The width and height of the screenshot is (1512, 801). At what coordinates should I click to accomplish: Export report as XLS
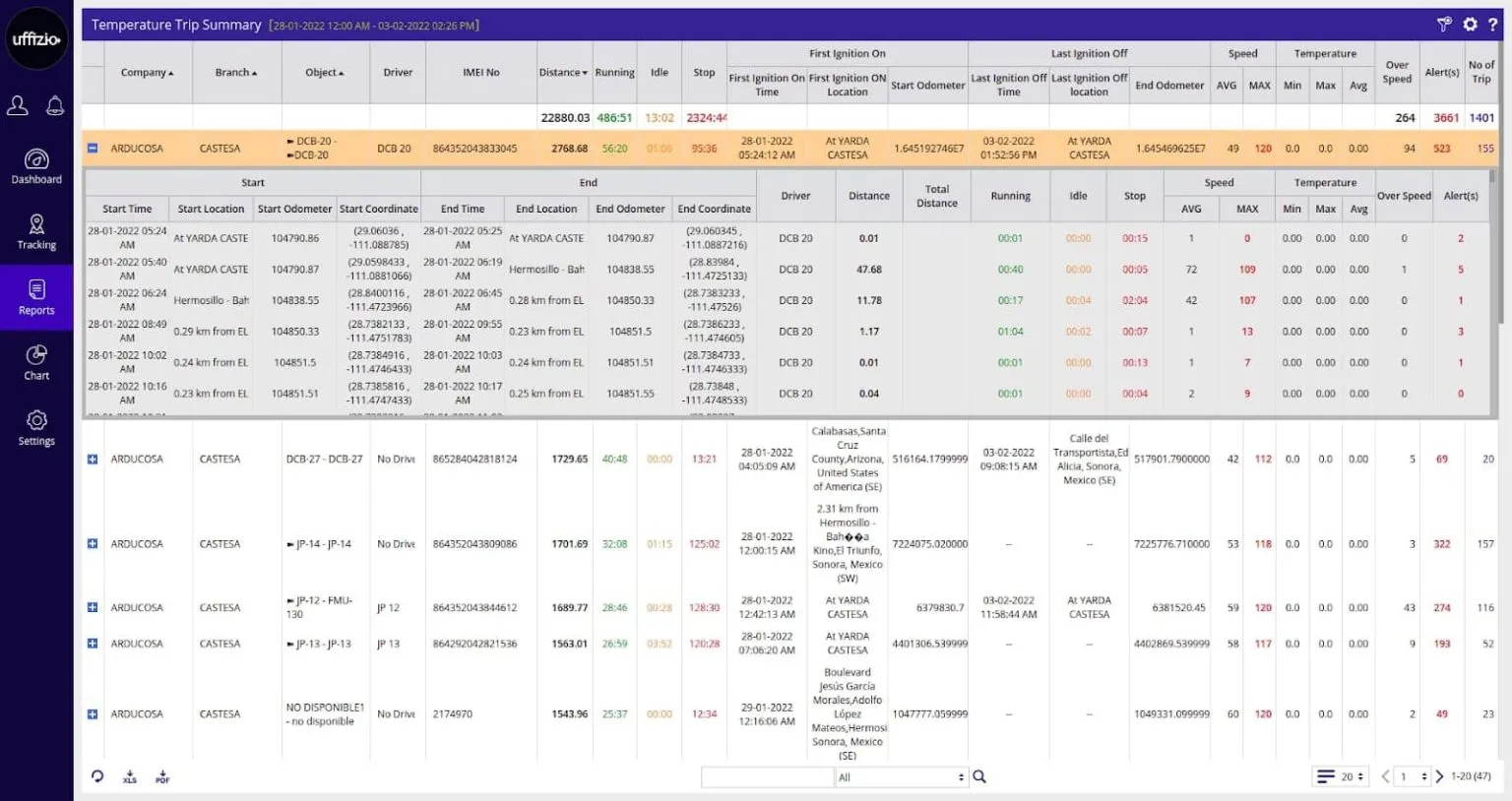coord(130,777)
